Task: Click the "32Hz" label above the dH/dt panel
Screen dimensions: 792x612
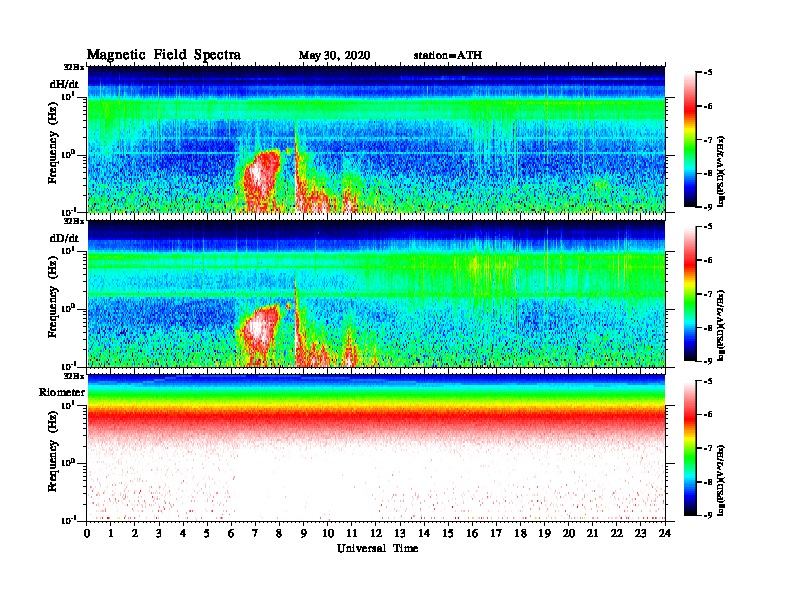Action: (74, 67)
